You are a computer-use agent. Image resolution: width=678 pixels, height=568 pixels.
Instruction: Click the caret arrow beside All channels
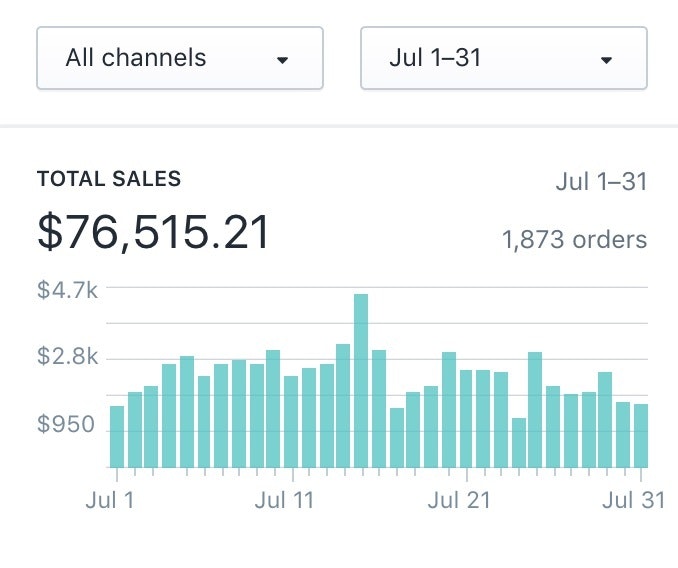[282, 60]
